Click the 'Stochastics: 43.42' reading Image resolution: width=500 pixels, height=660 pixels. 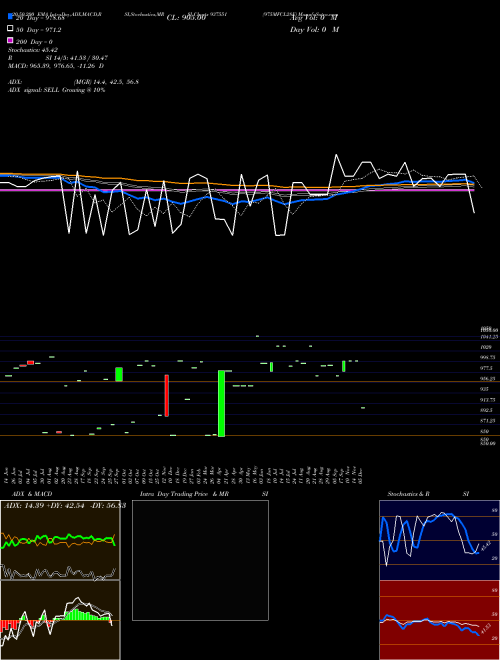click(33, 50)
